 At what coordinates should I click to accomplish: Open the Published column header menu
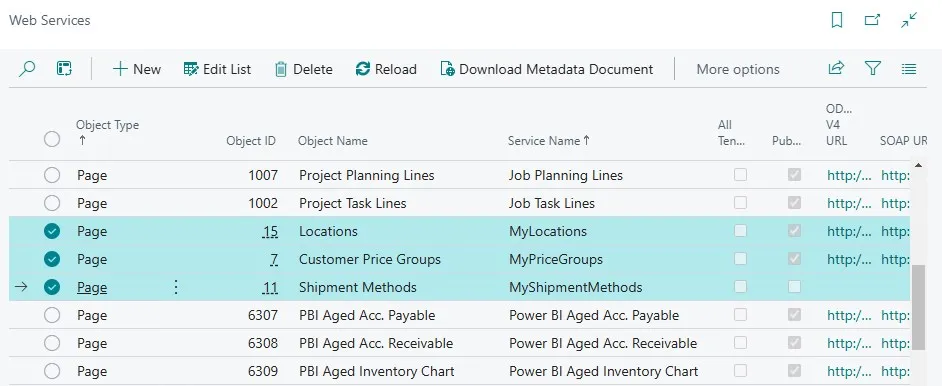click(786, 142)
